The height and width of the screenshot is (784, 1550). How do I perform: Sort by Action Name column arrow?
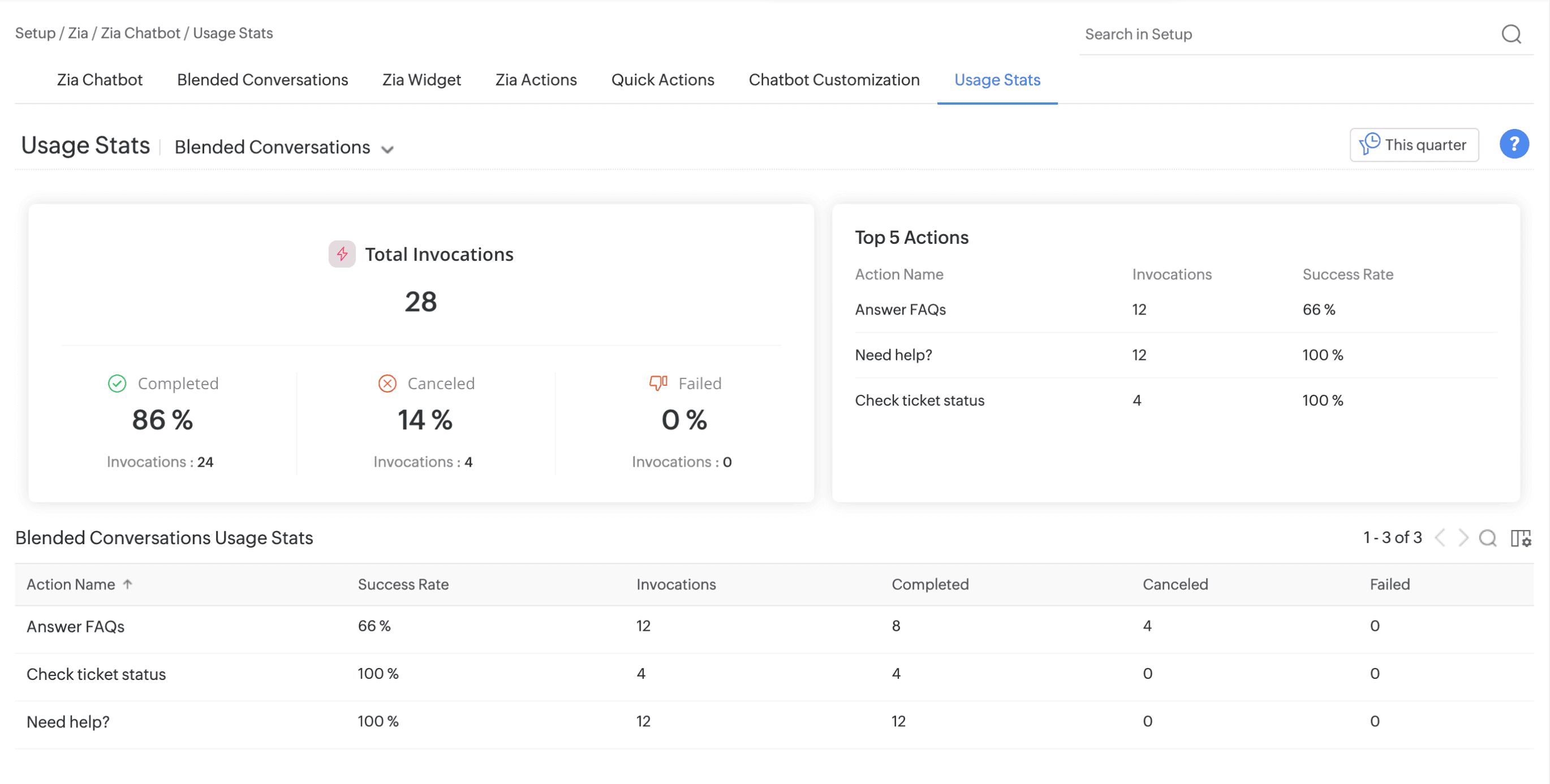127,584
